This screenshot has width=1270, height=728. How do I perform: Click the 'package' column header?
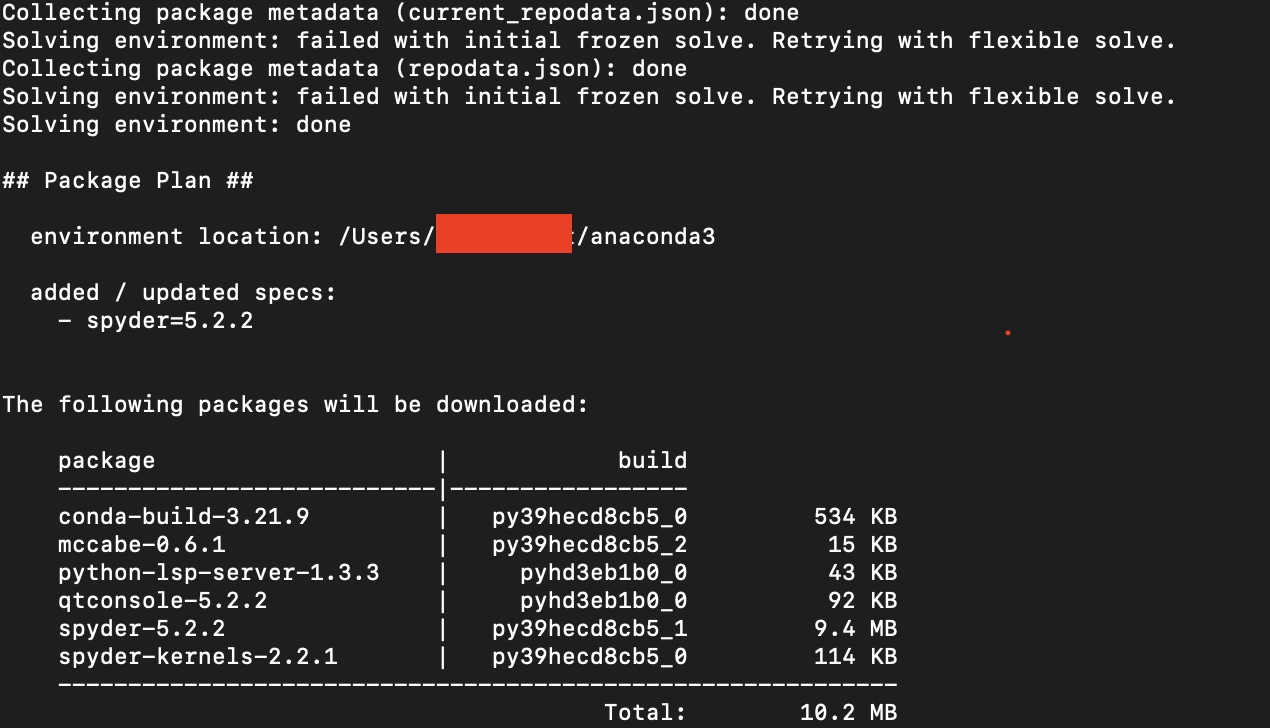point(107,461)
